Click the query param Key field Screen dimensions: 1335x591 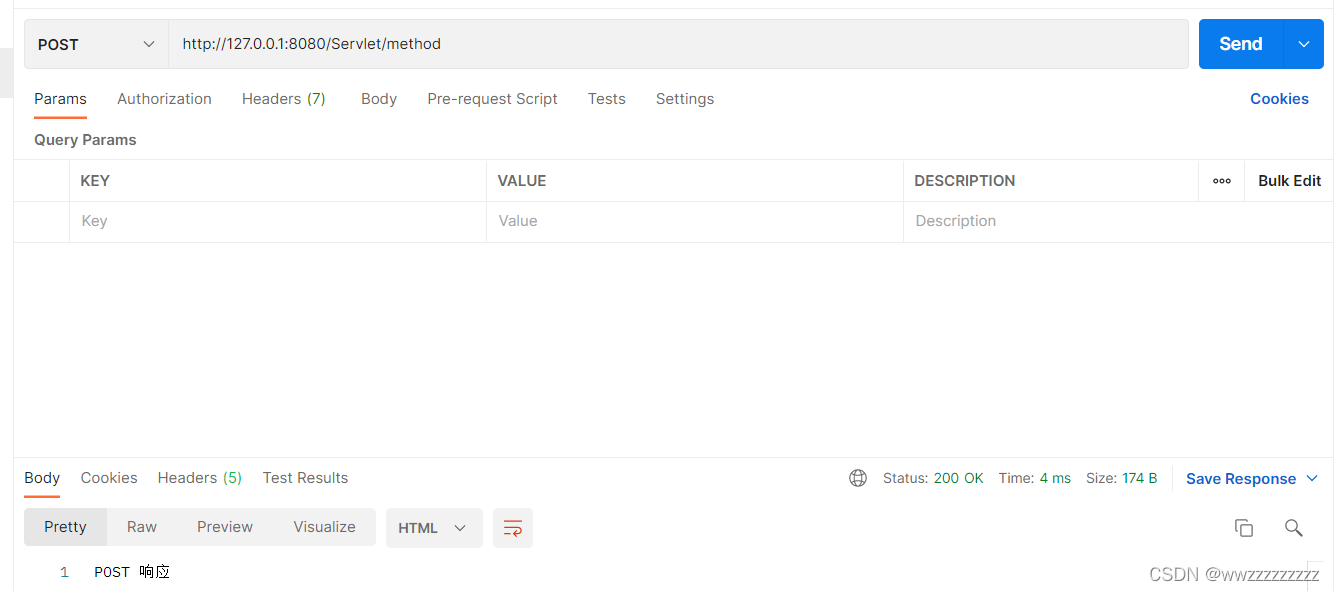tap(278, 221)
